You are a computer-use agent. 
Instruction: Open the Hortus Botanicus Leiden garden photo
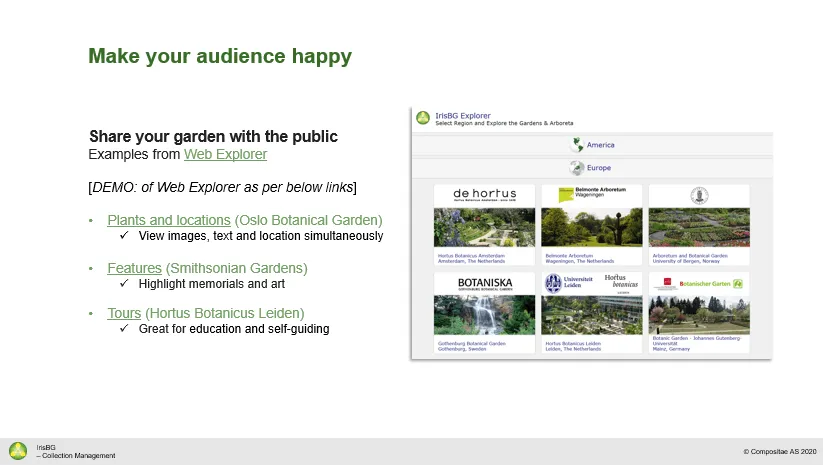point(592,315)
